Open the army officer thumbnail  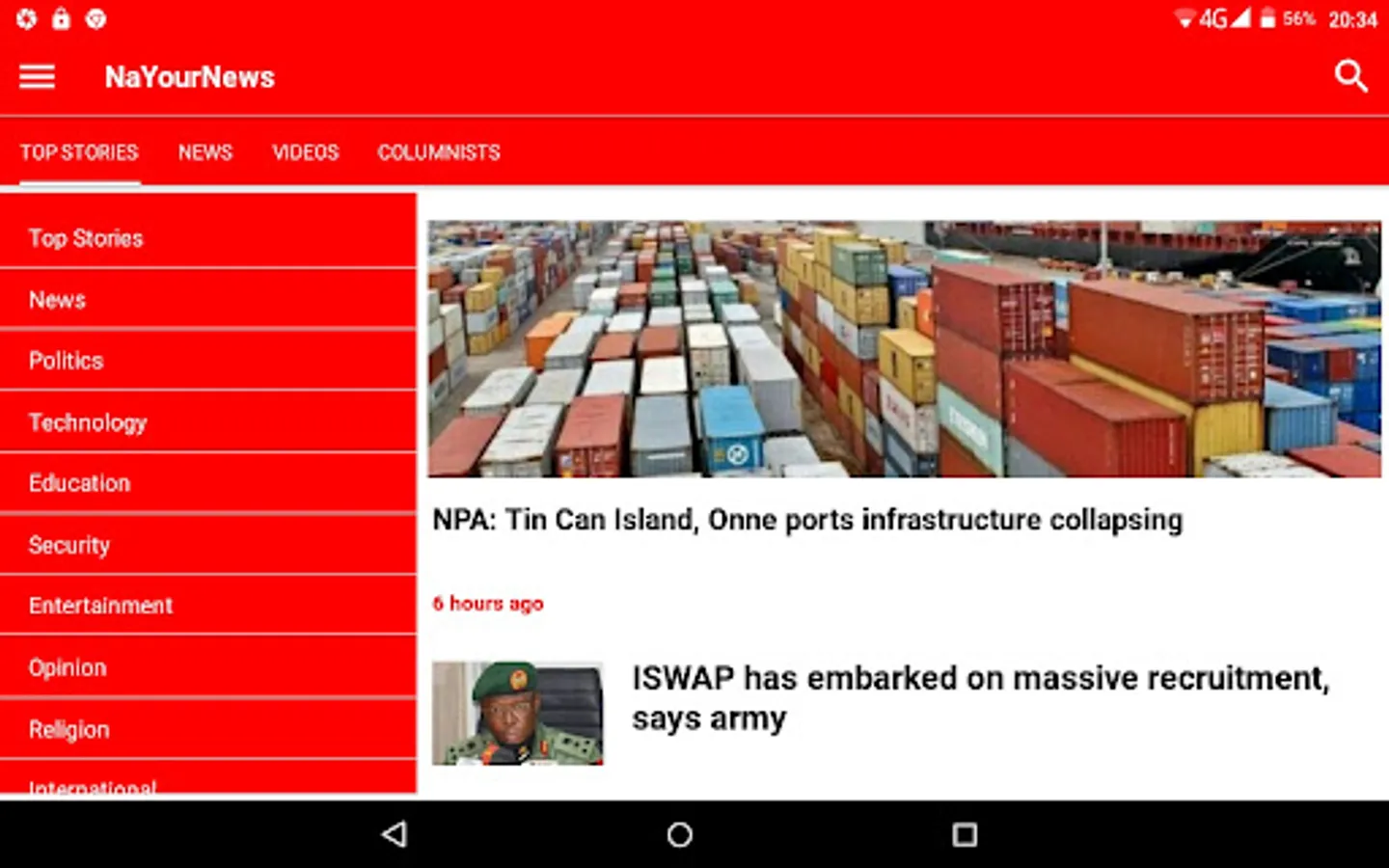(518, 713)
